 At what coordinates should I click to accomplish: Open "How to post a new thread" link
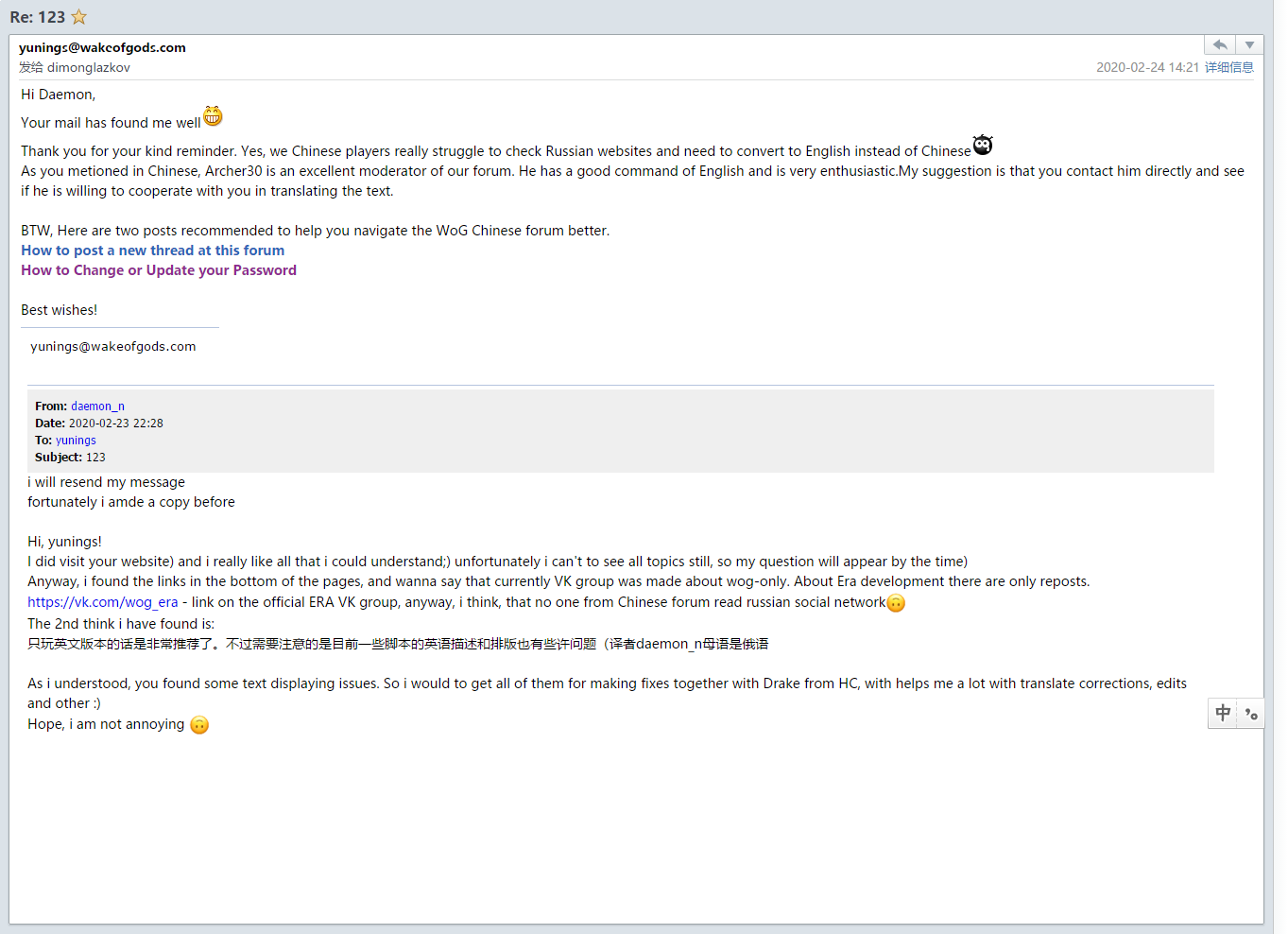153,251
